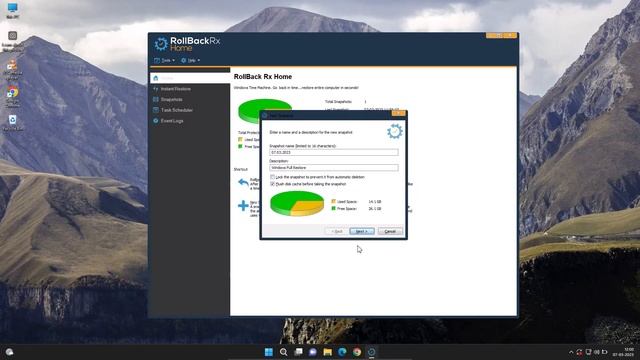640x360 pixels.
Task: Open the weather widget in taskbar
Action: [9, 352]
